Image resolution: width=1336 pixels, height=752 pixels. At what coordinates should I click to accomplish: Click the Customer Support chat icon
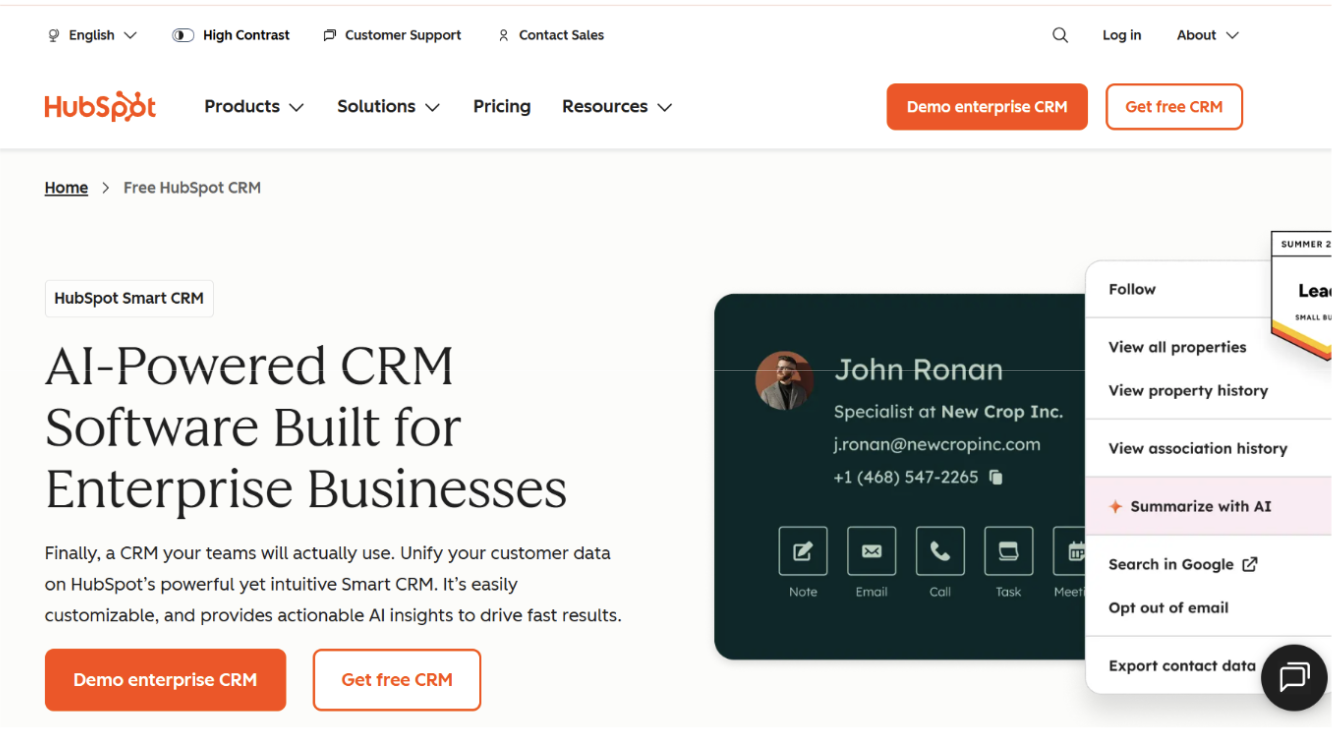pos(330,35)
